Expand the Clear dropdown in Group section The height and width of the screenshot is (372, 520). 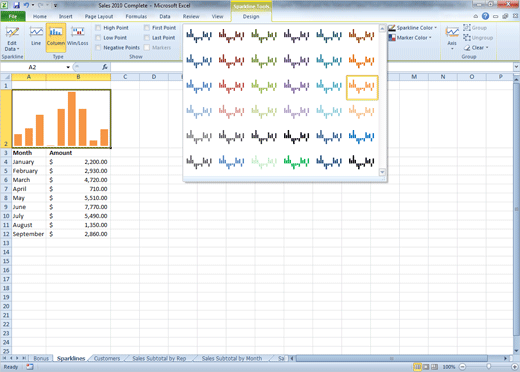pos(476,48)
